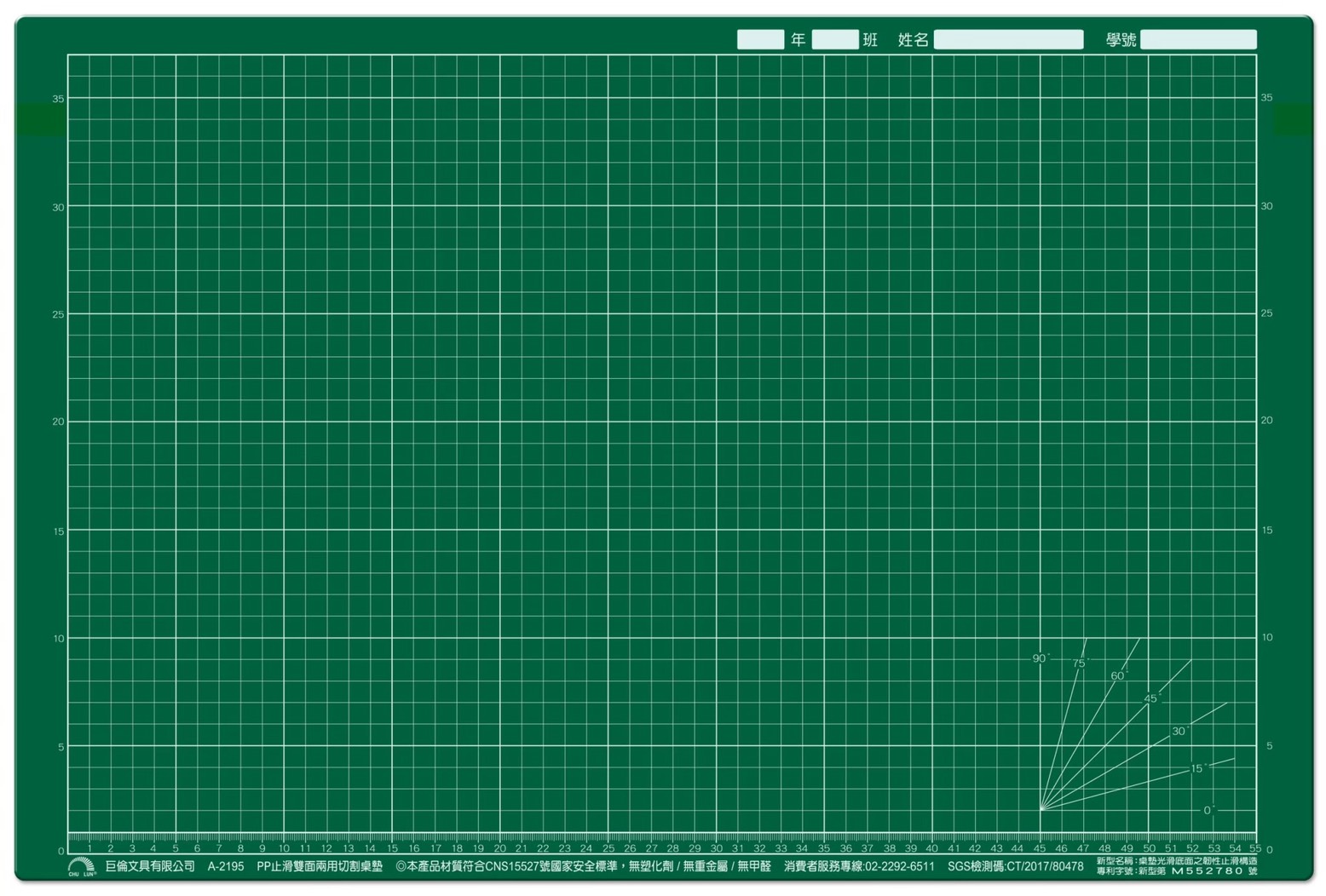This screenshot has width=1326, height=896.
Task: Click the 姓名 label
Action: point(914,40)
